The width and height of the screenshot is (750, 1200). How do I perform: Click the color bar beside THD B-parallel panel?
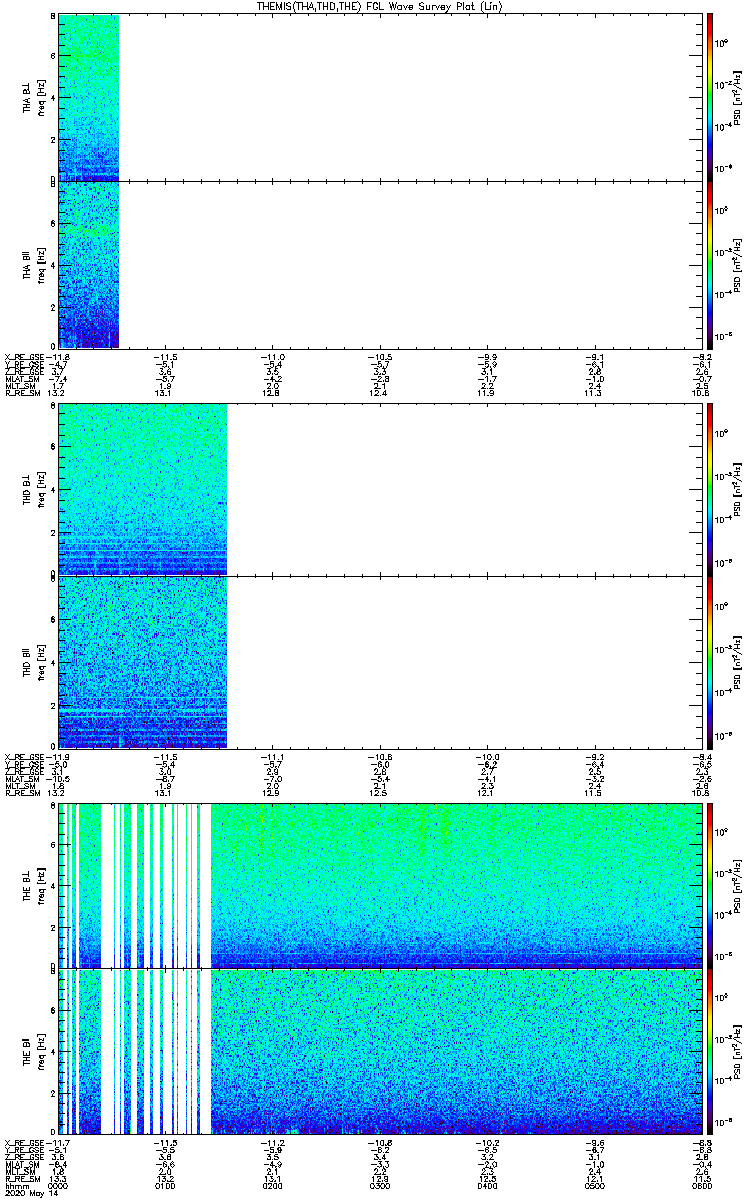(x=710, y=662)
